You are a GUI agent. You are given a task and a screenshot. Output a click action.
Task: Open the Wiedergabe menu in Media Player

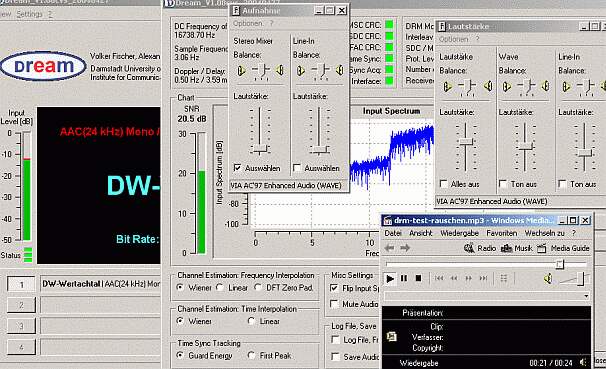point(459,233)
